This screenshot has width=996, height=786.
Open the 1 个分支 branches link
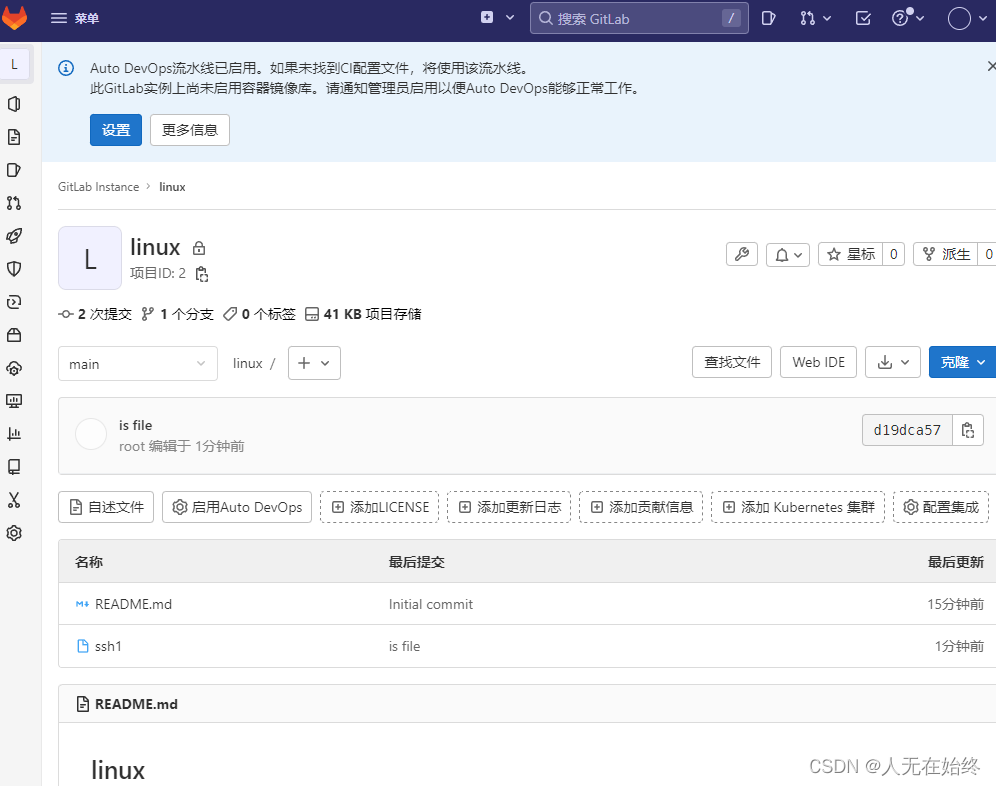(177, 314)
